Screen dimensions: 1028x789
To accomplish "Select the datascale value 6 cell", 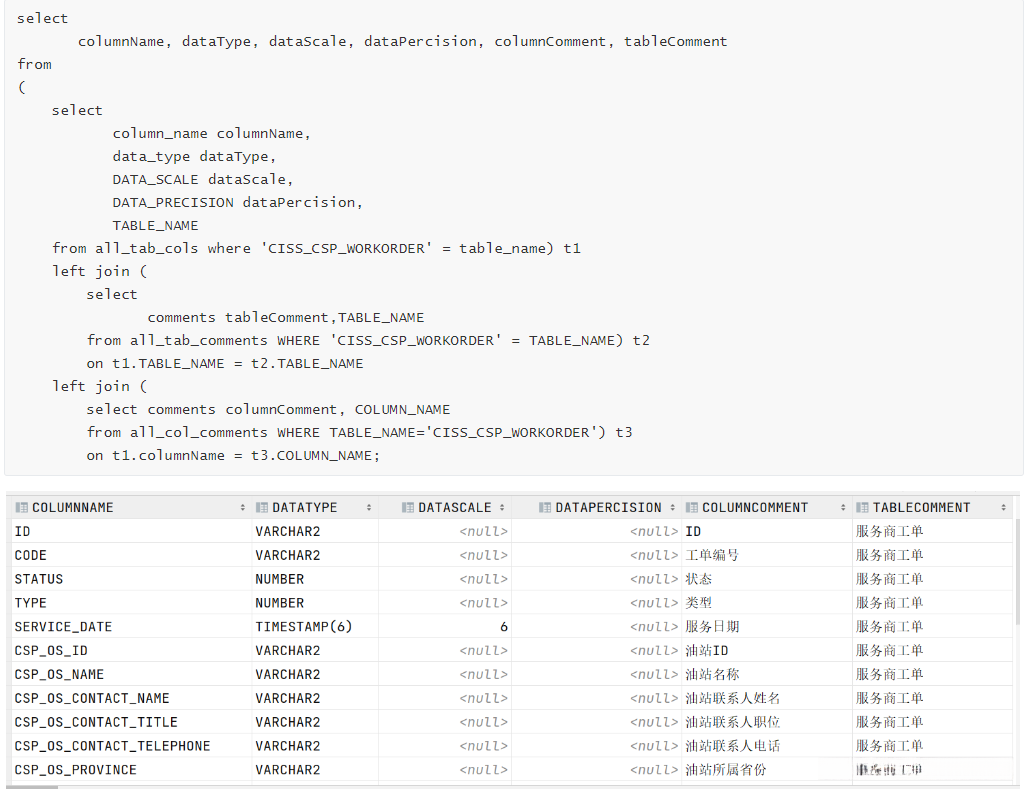I will coord(445,627).
